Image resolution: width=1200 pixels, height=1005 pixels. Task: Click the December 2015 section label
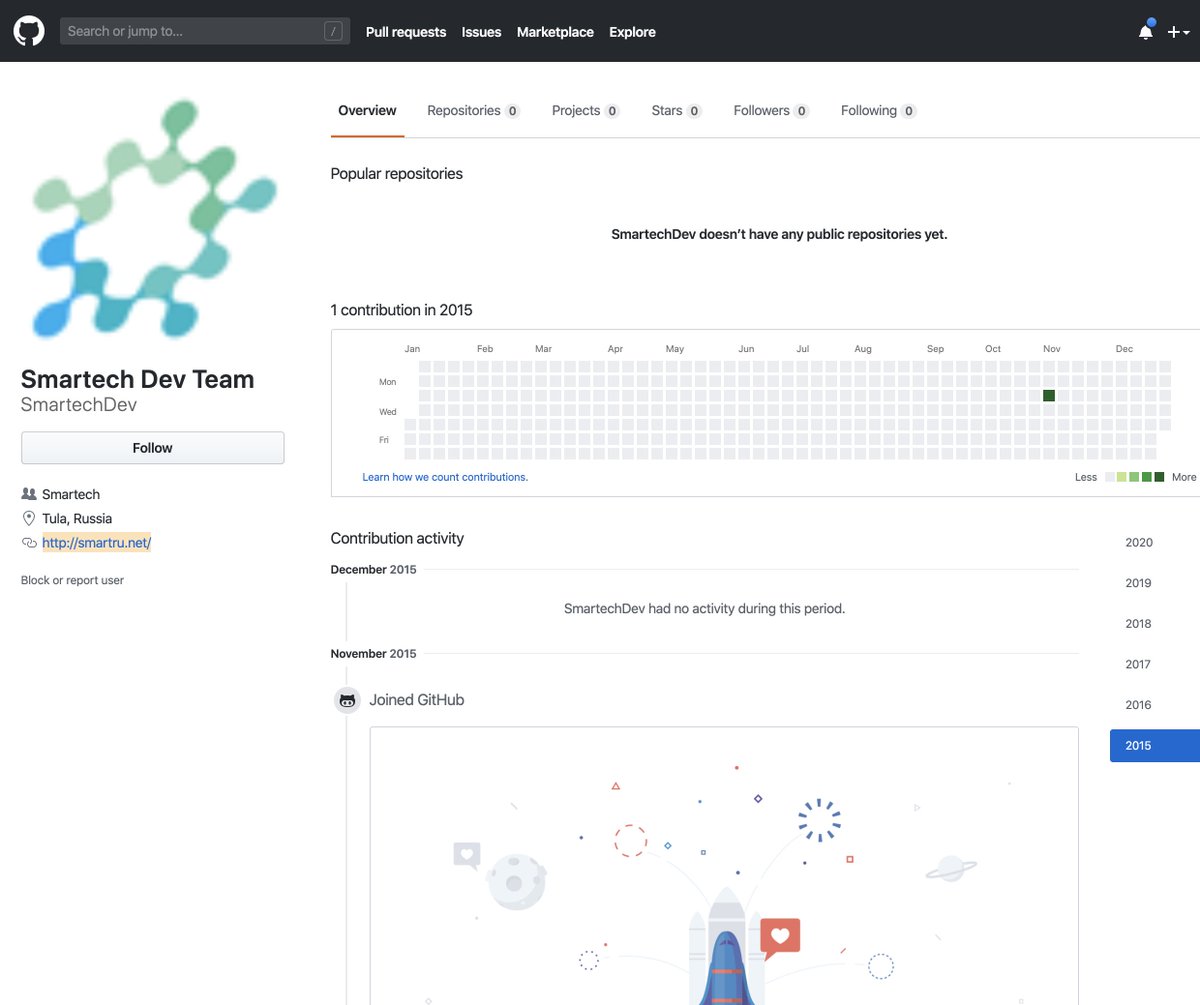[x=373, y=570]
